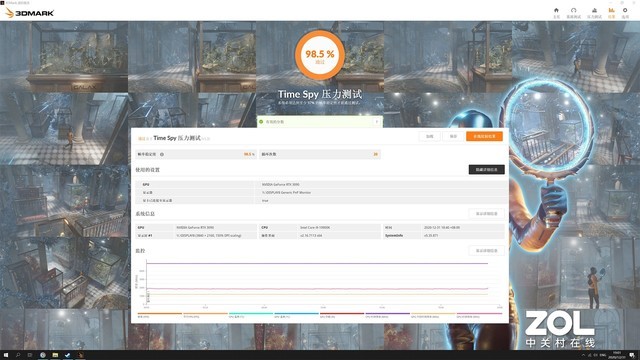Click show details button in system info section

[487, 213]
